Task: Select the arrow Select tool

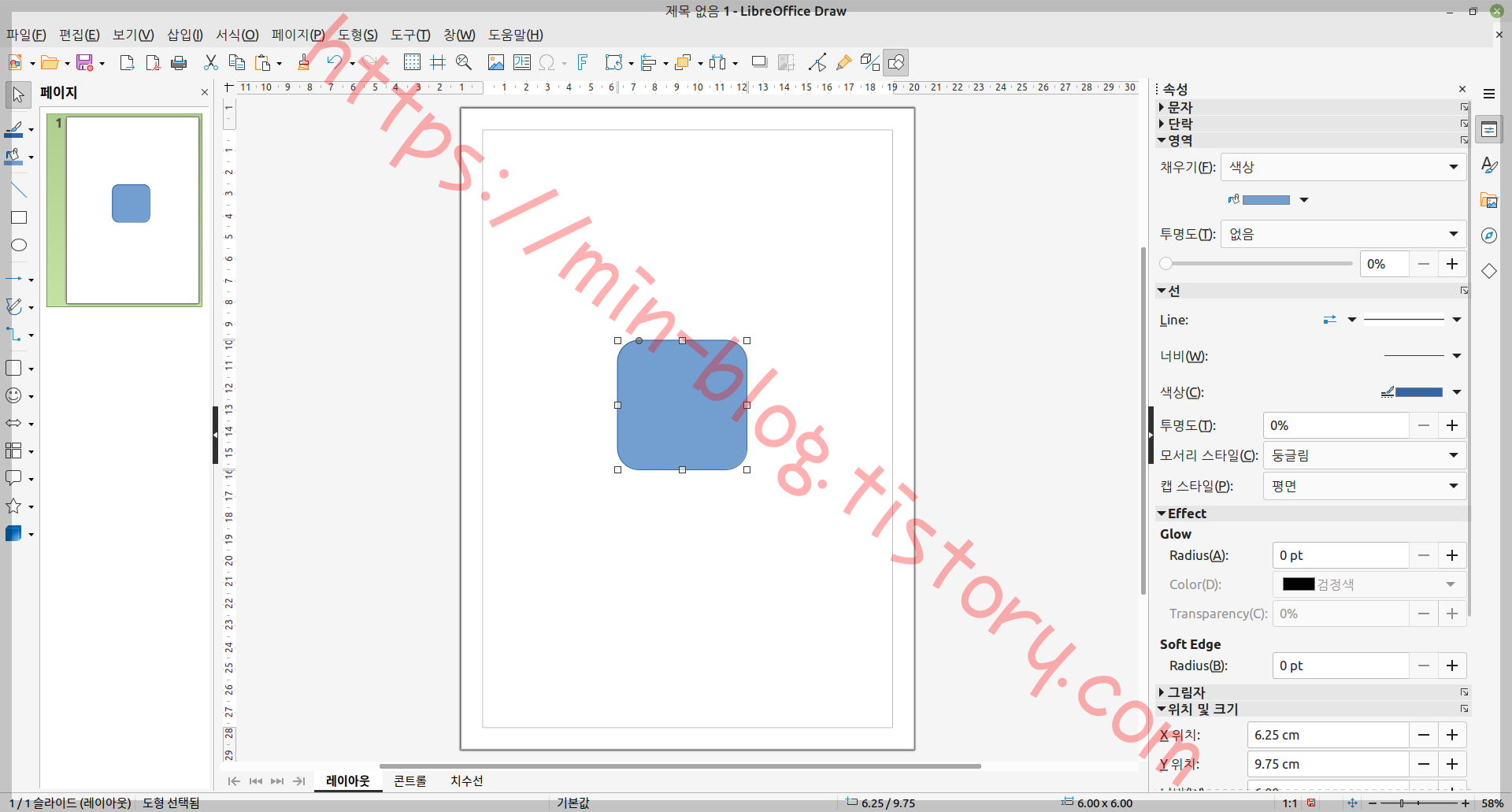Action: tap(18, 95)
